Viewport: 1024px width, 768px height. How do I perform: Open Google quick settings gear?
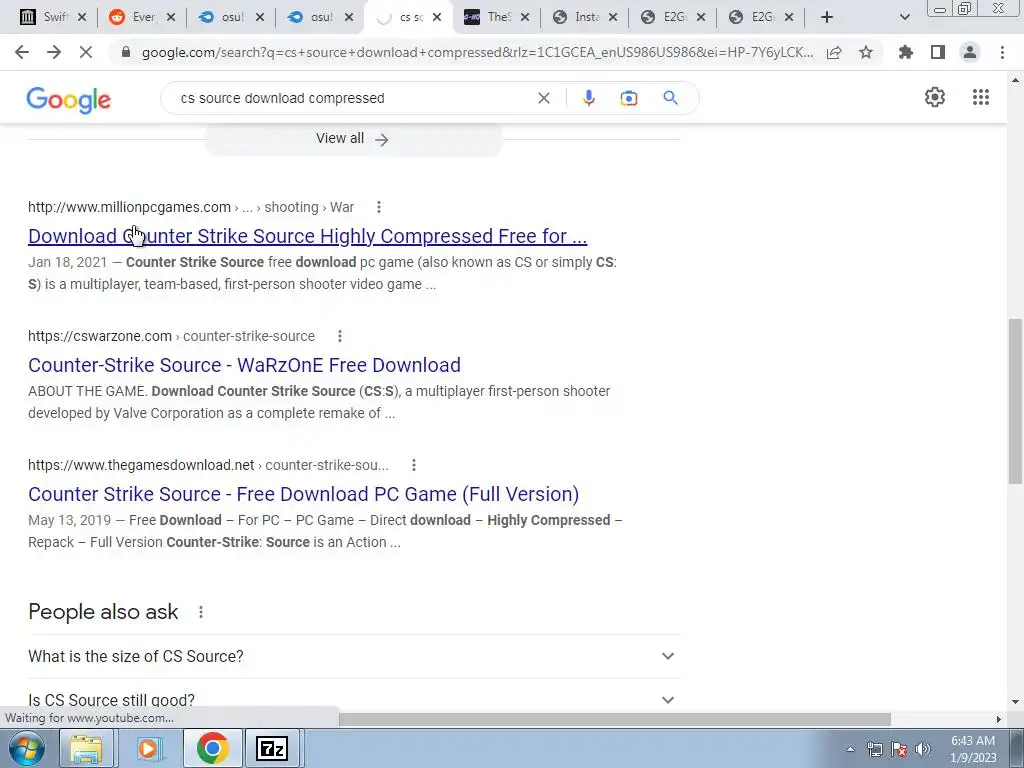pos(935,97)
